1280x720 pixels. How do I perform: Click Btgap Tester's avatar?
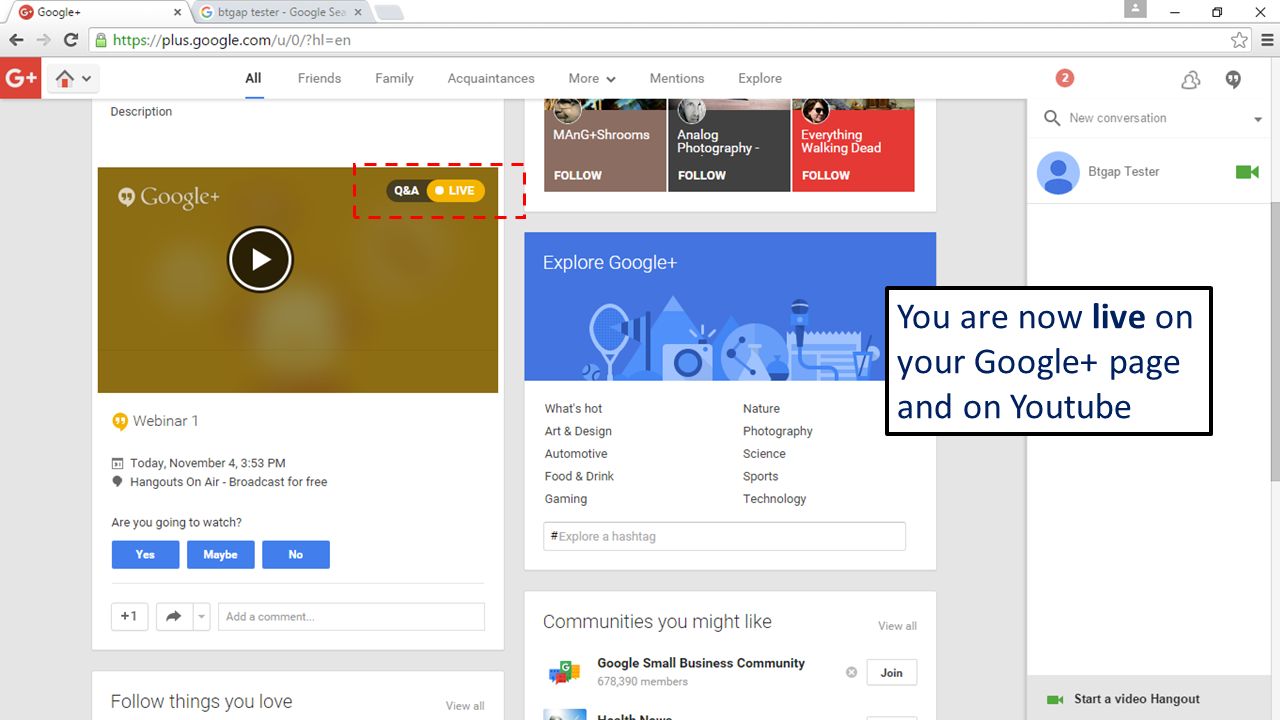1058,172
